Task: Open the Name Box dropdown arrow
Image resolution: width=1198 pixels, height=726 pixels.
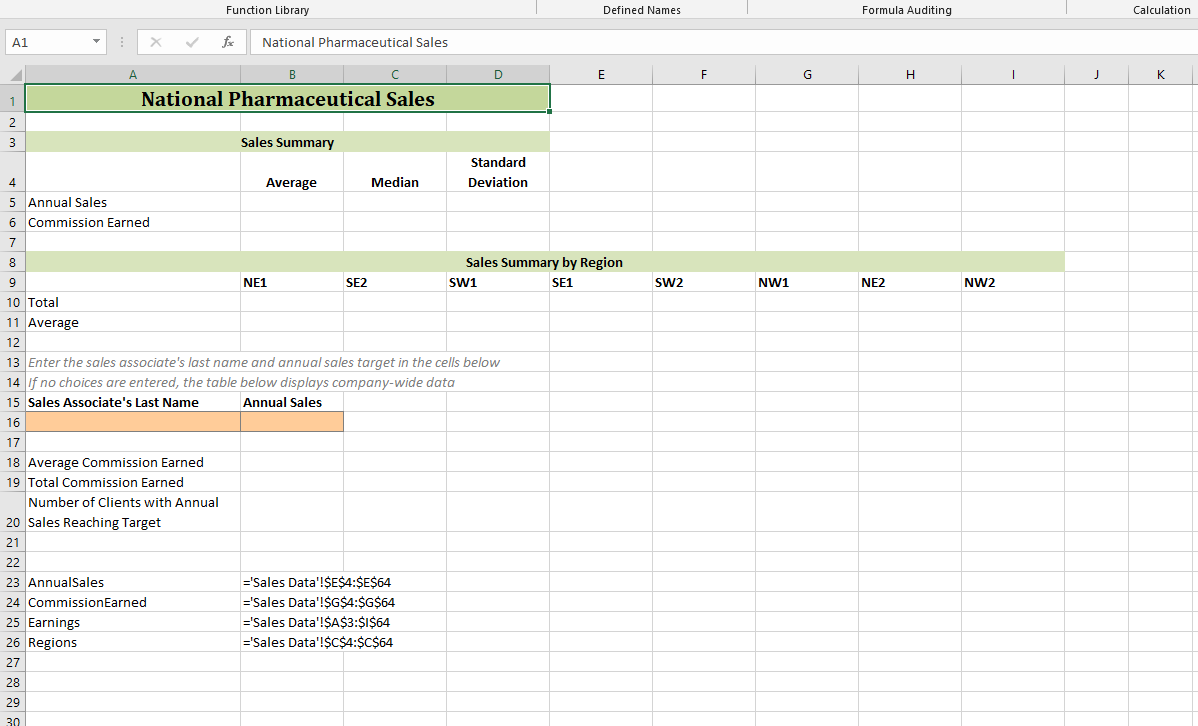Action: pyautogui.click(x=97, y=42)
